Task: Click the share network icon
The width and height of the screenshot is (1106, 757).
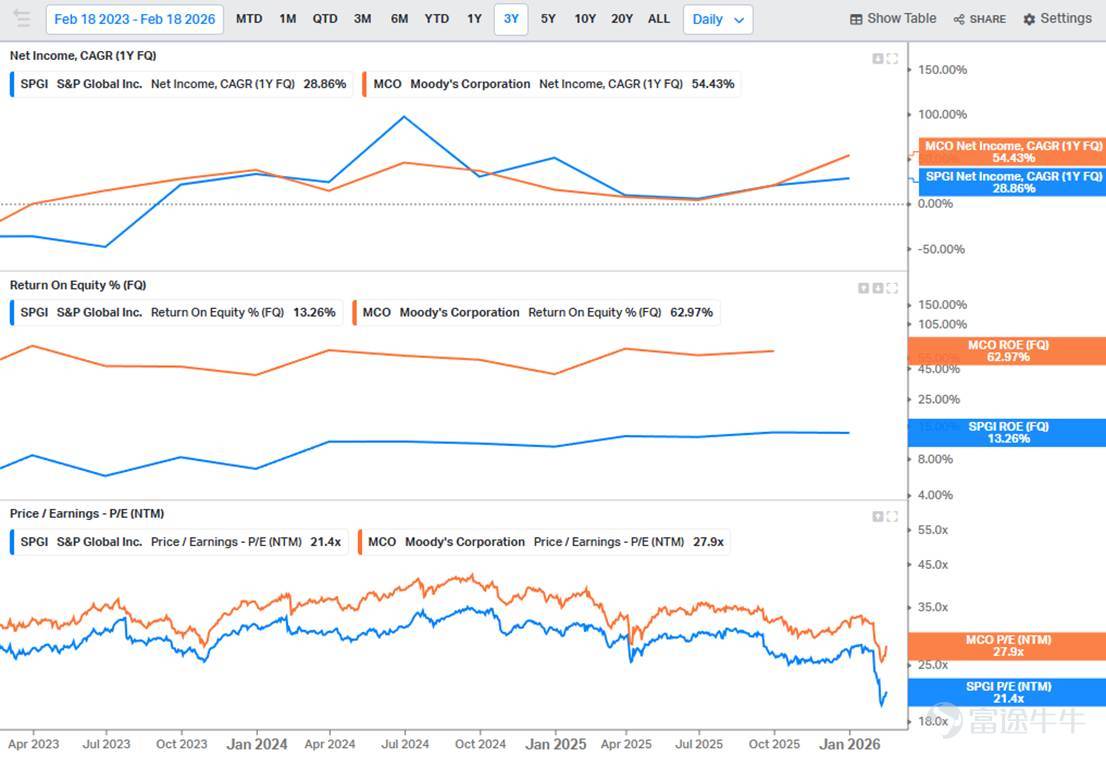Action: [959, 20]
